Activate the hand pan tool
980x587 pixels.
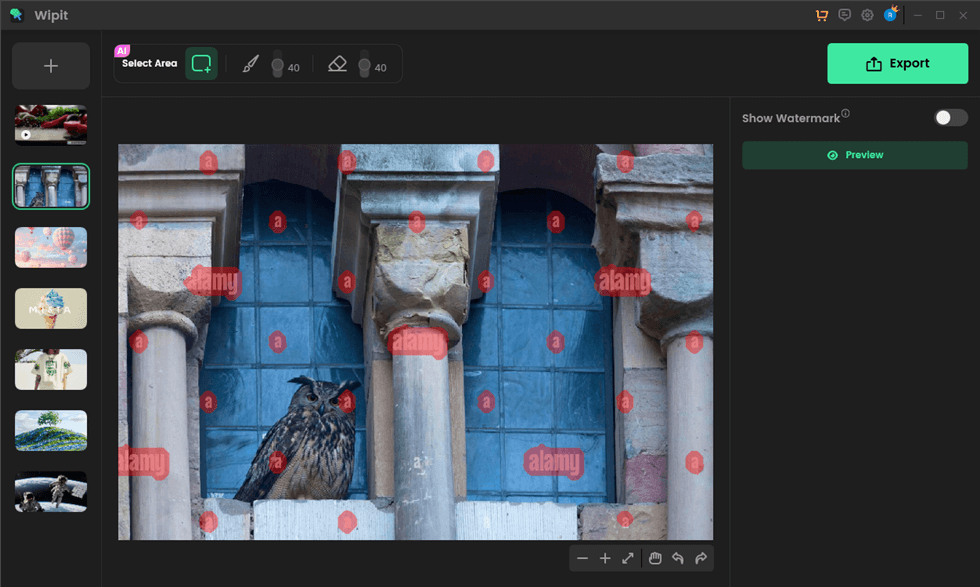(x=655, y=558)
